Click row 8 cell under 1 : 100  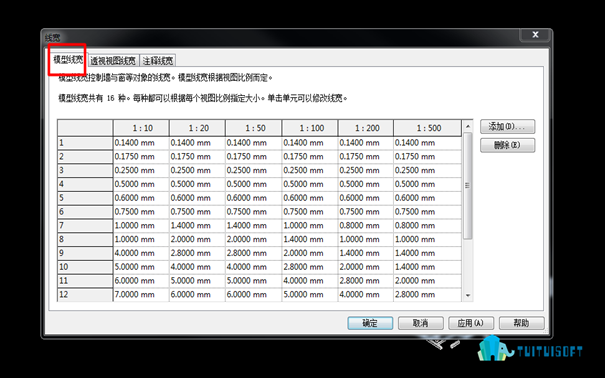point(310,240)
